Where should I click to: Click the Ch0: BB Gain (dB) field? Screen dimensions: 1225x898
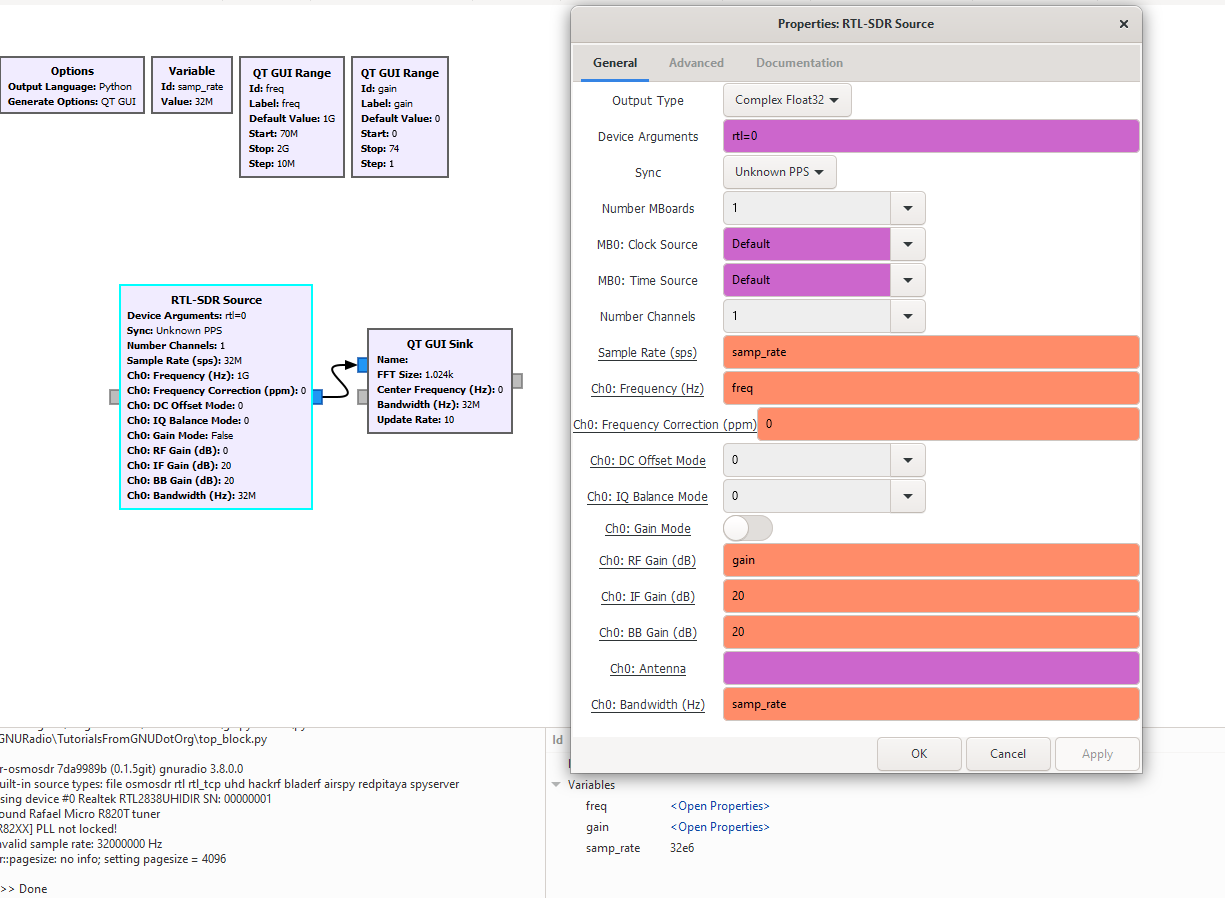pos(931,632)
